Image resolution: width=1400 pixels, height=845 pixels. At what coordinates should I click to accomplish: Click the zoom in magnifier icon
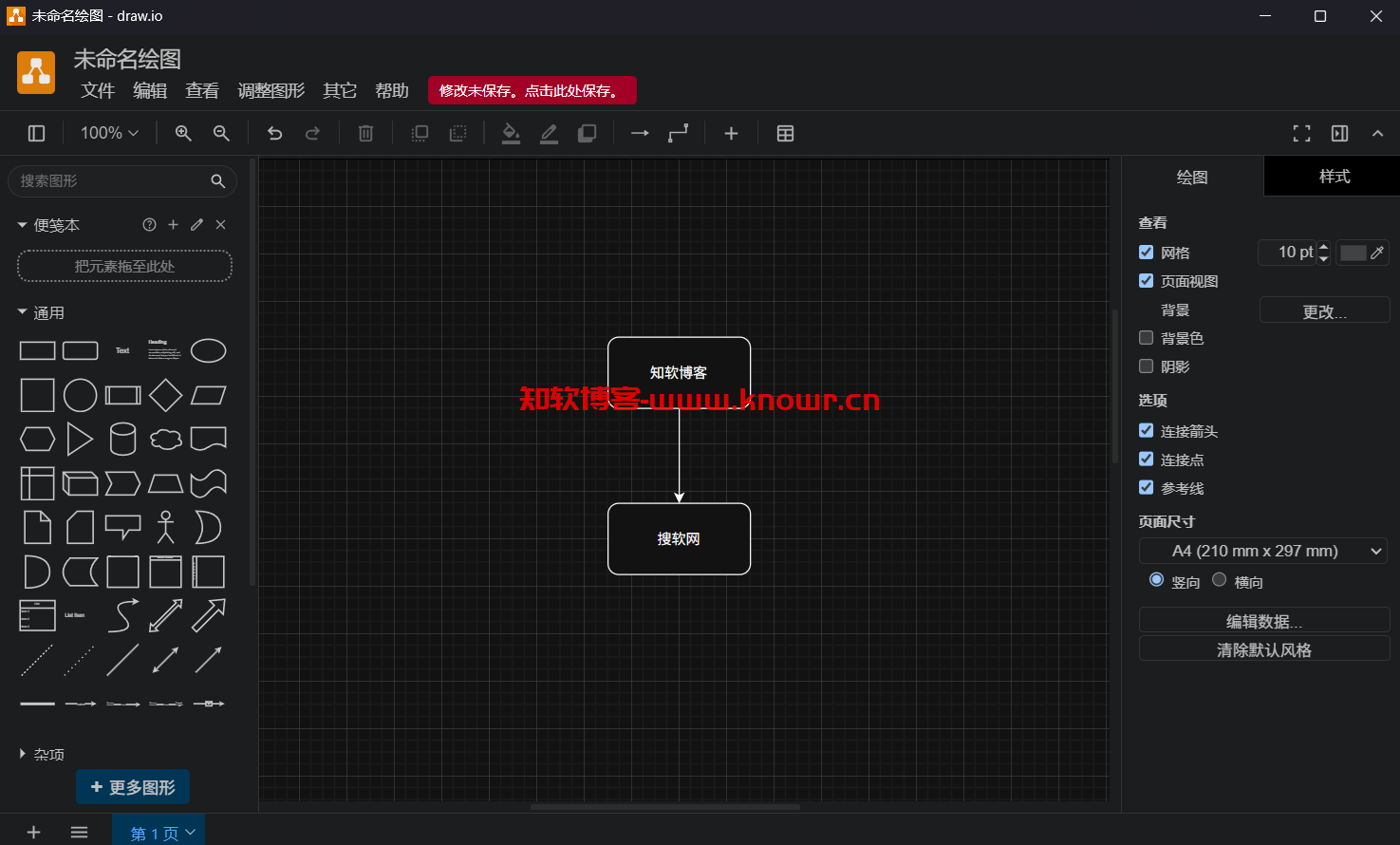[x=183, y=134]
